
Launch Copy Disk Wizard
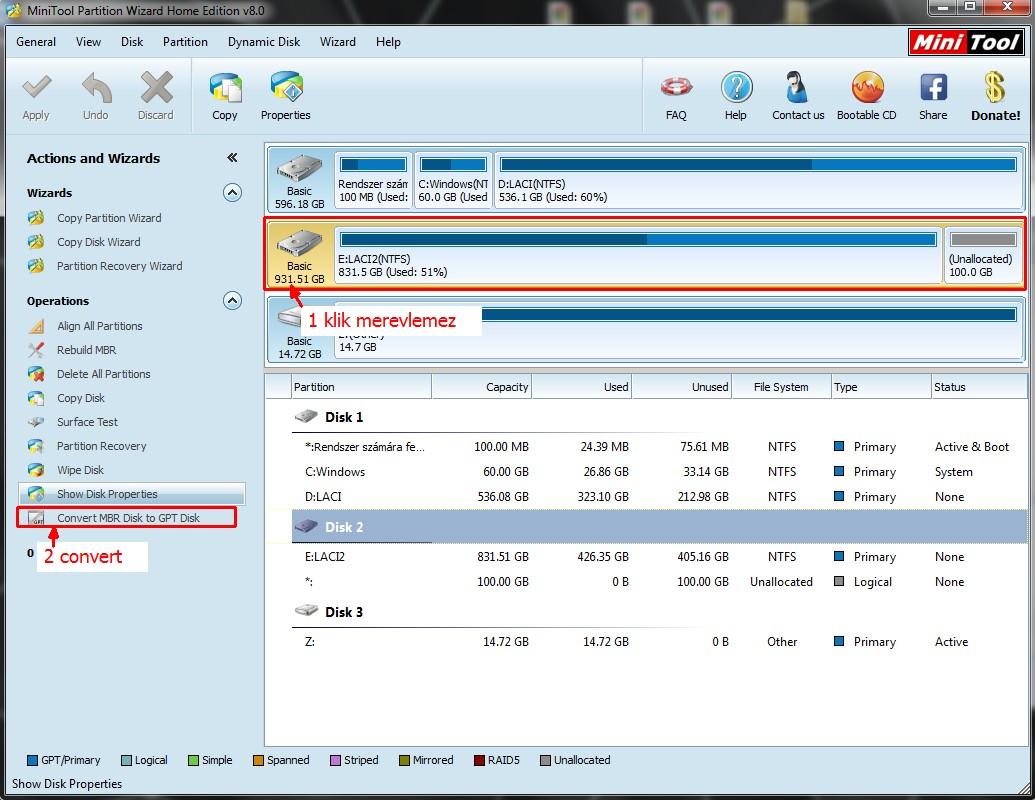pos(98,242)
